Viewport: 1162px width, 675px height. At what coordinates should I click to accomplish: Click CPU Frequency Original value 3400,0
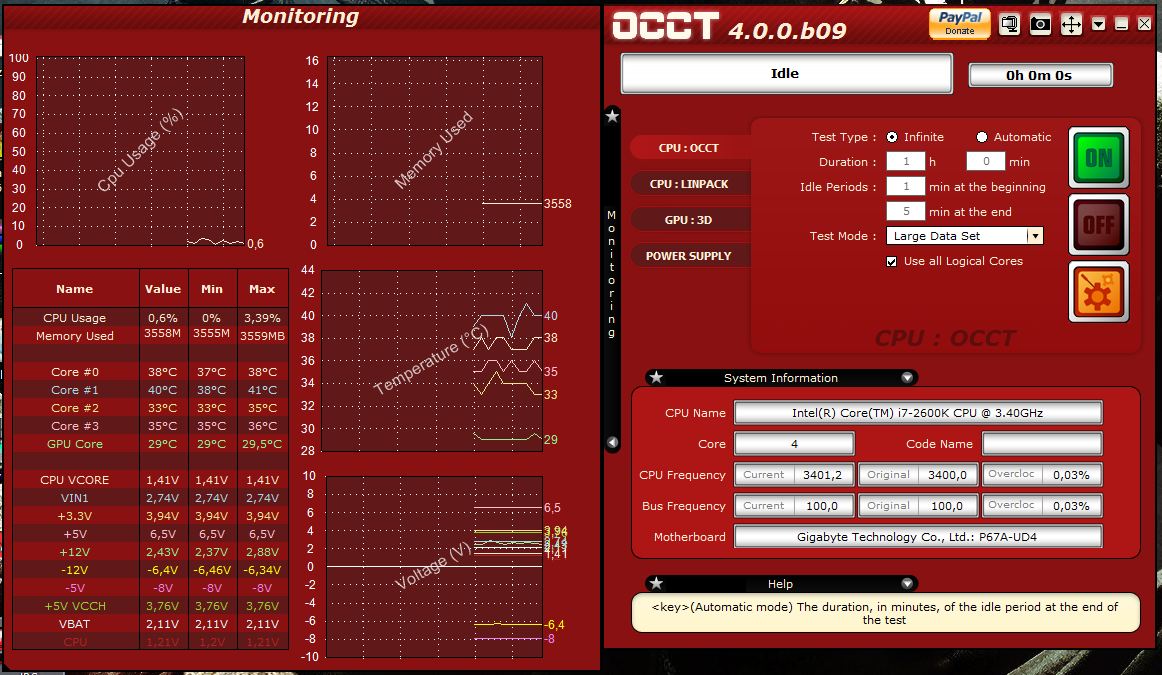click(947, 475)
